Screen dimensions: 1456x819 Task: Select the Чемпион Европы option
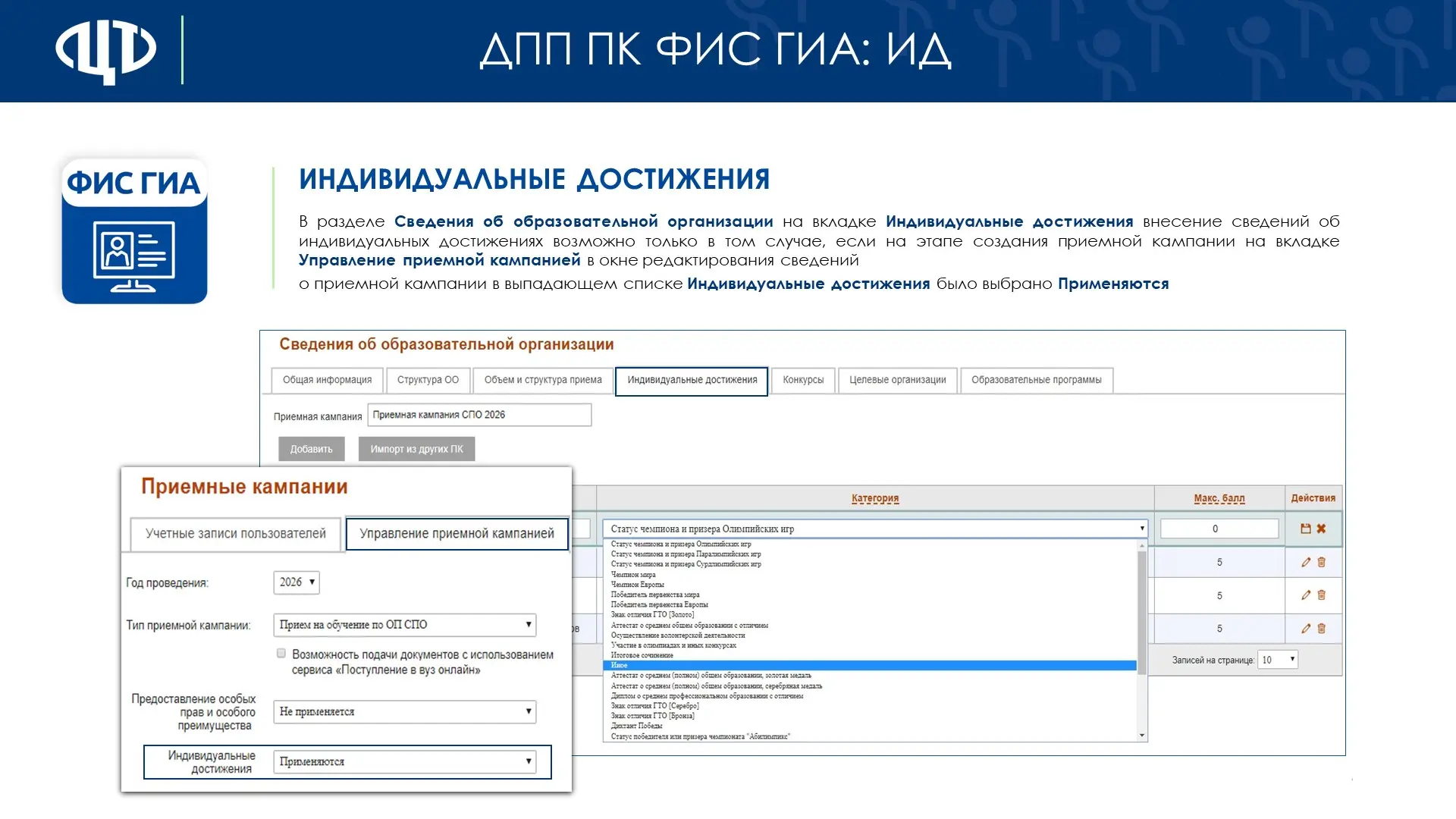pos(638,585)
